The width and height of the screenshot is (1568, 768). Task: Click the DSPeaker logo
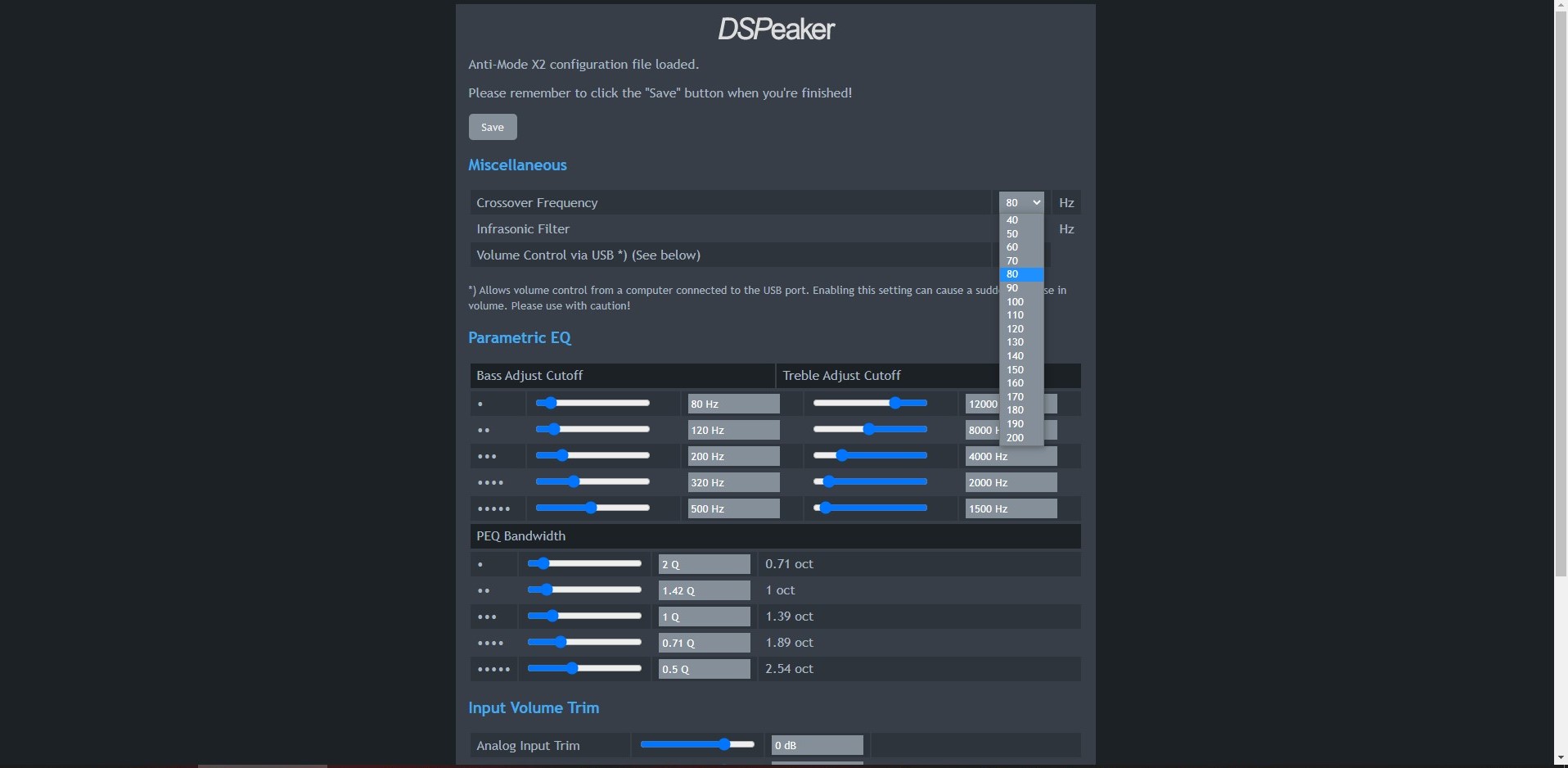(x=776, y=29)
